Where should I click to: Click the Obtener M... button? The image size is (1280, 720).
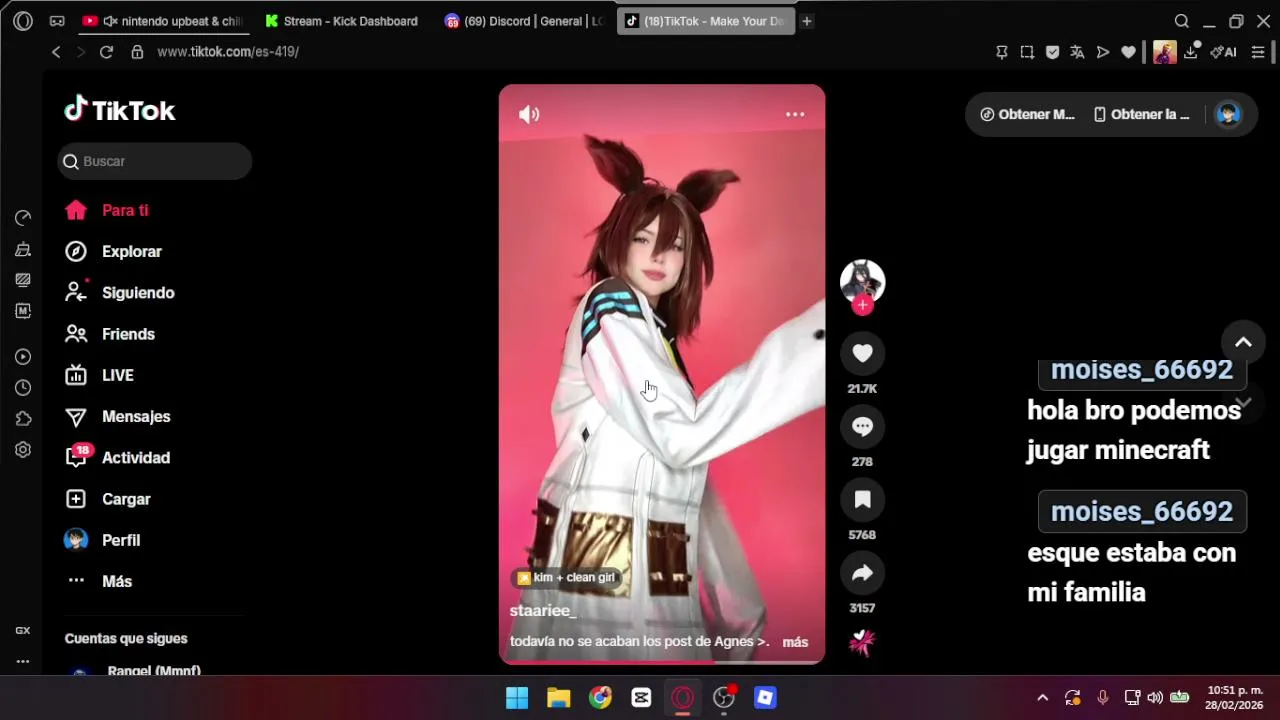pos(1027,114)
